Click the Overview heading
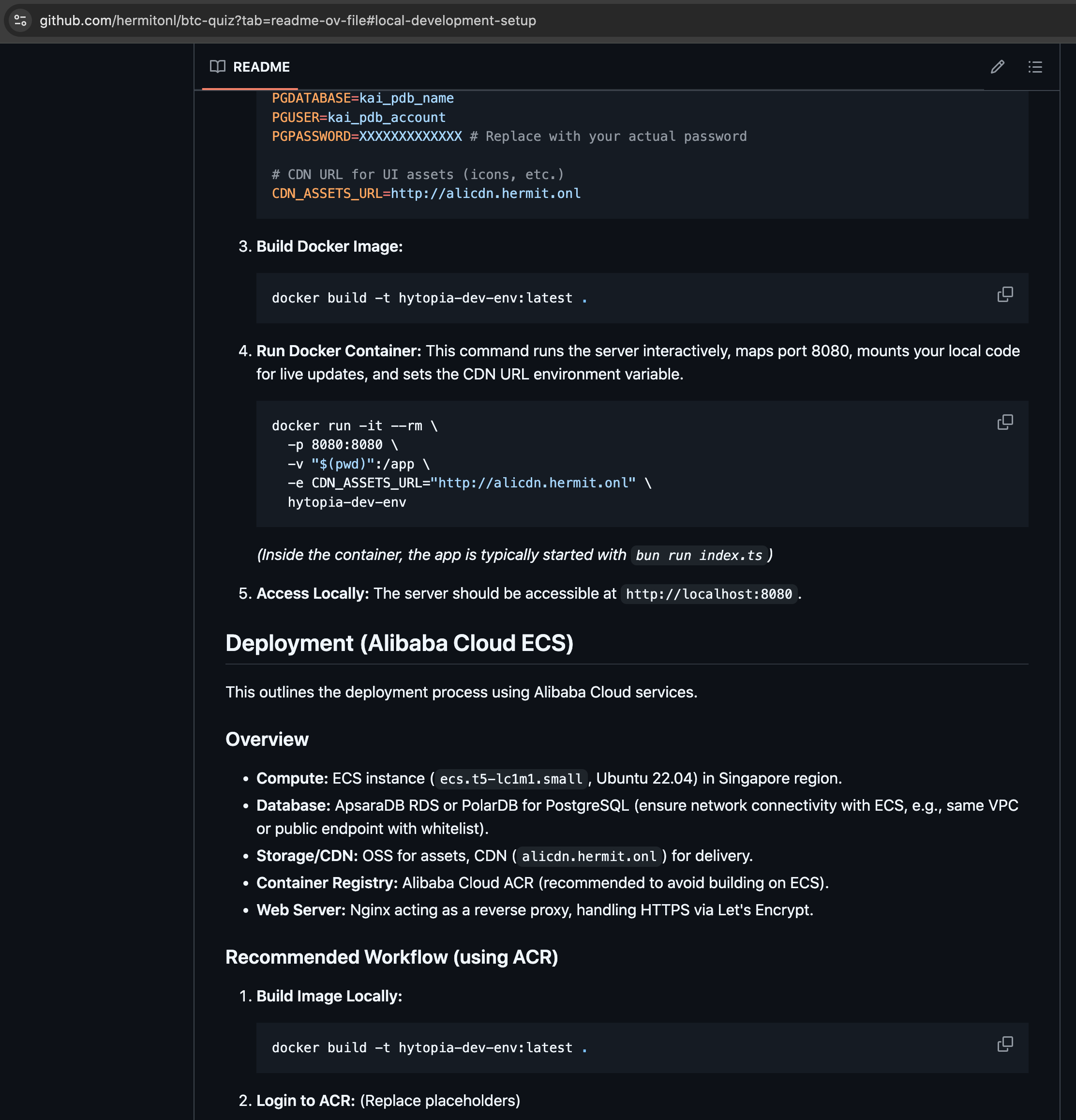 (267, 740)
